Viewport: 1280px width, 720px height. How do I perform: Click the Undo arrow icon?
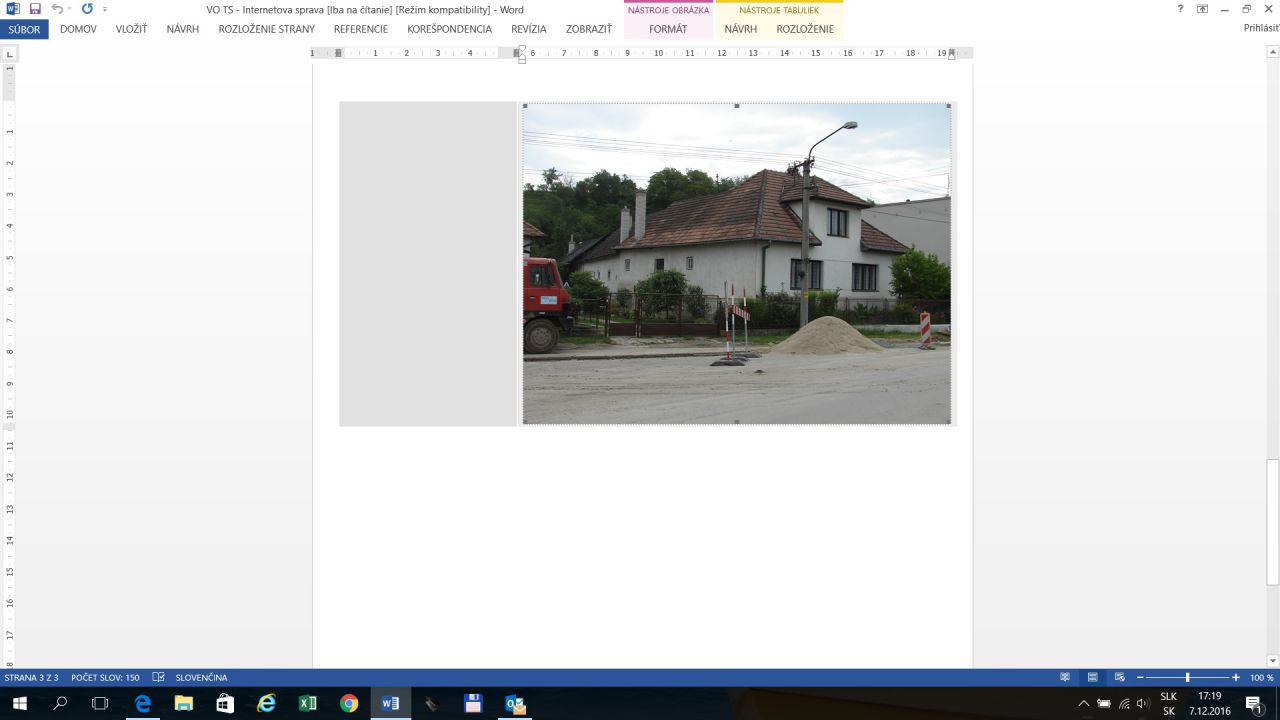click(57, 9)
